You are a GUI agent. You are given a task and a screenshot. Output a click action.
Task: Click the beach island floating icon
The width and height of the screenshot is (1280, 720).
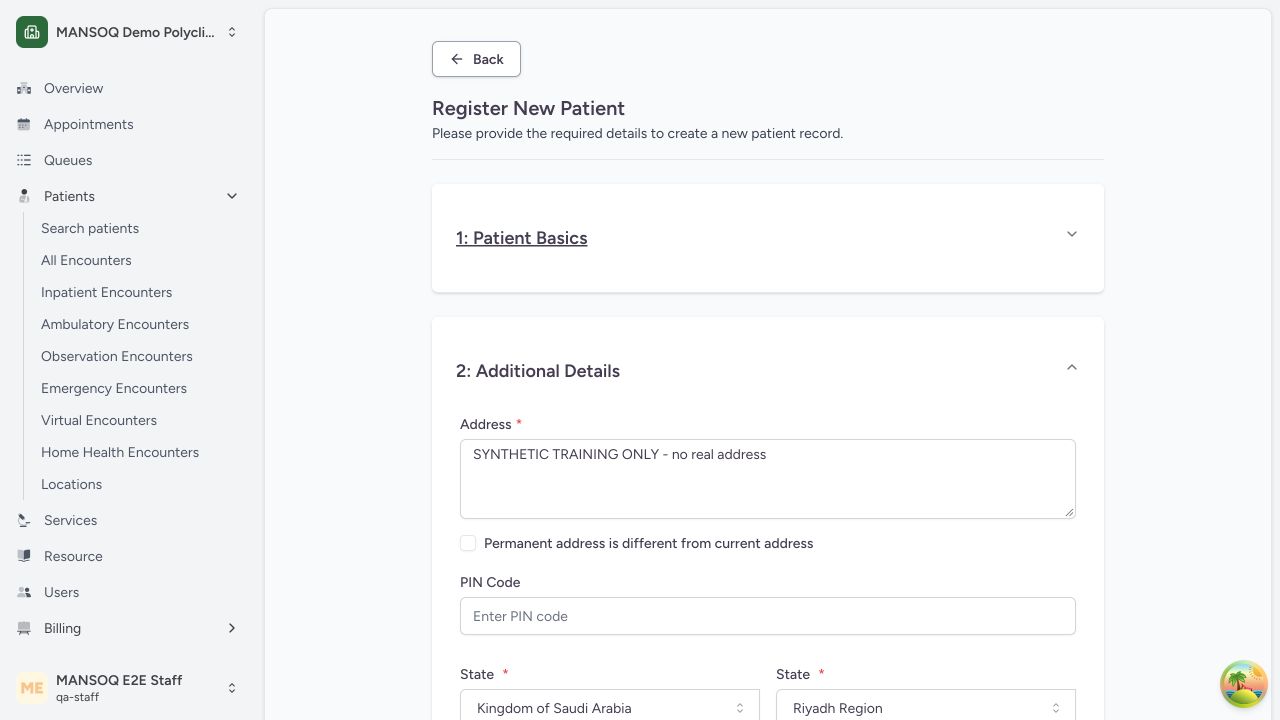pyautogui.click(x=1244, y=684)
